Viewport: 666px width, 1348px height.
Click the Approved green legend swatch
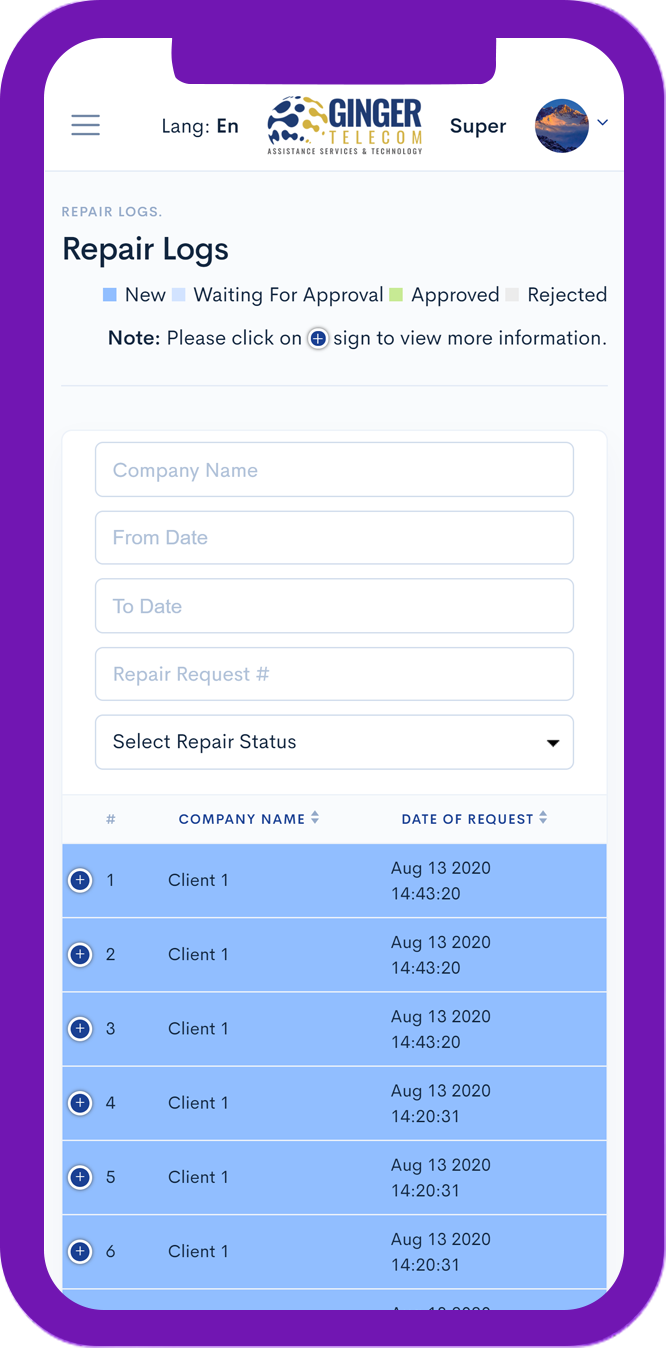click(x=396, y=295)
